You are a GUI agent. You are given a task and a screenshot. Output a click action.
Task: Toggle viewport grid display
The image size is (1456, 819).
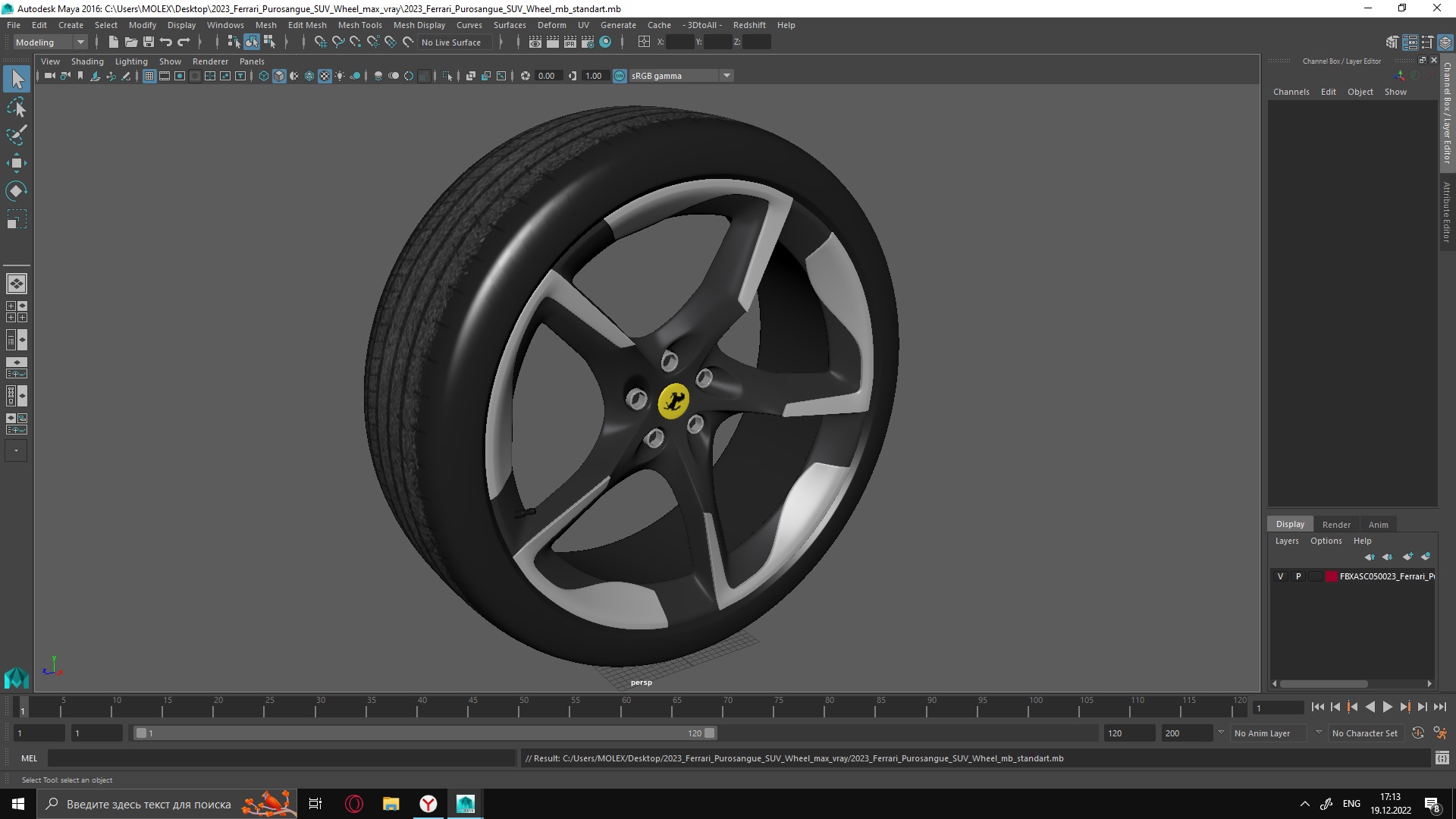[149, 76]
